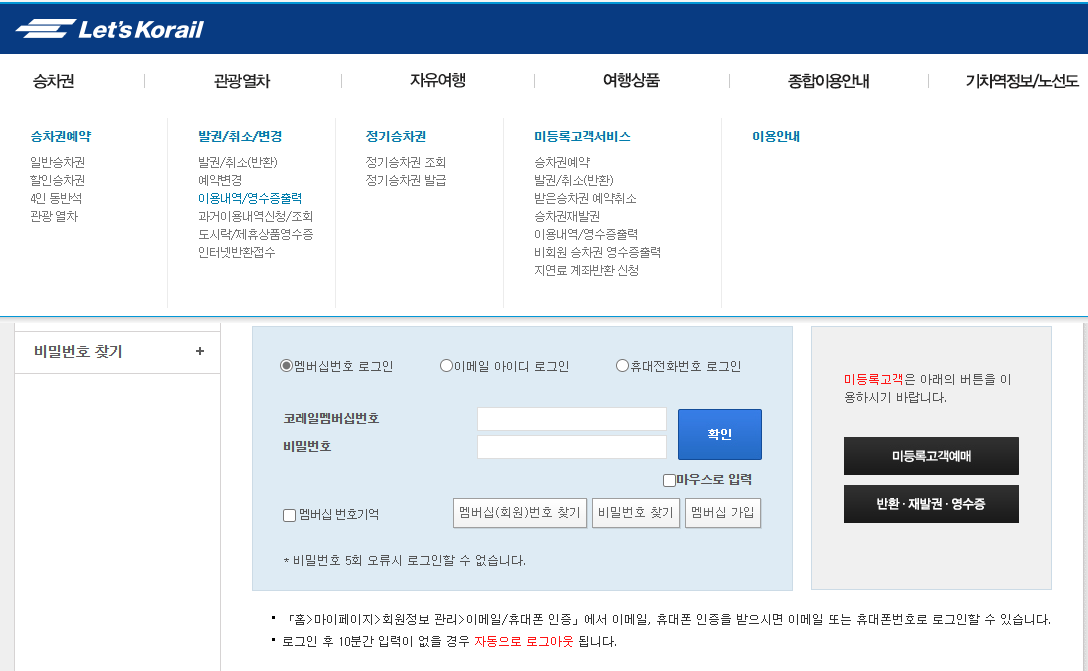Select the 멤버십번호 로그인 option
Image resolution: width=1088 pixels, height=671 pixels.
[288, 365]
